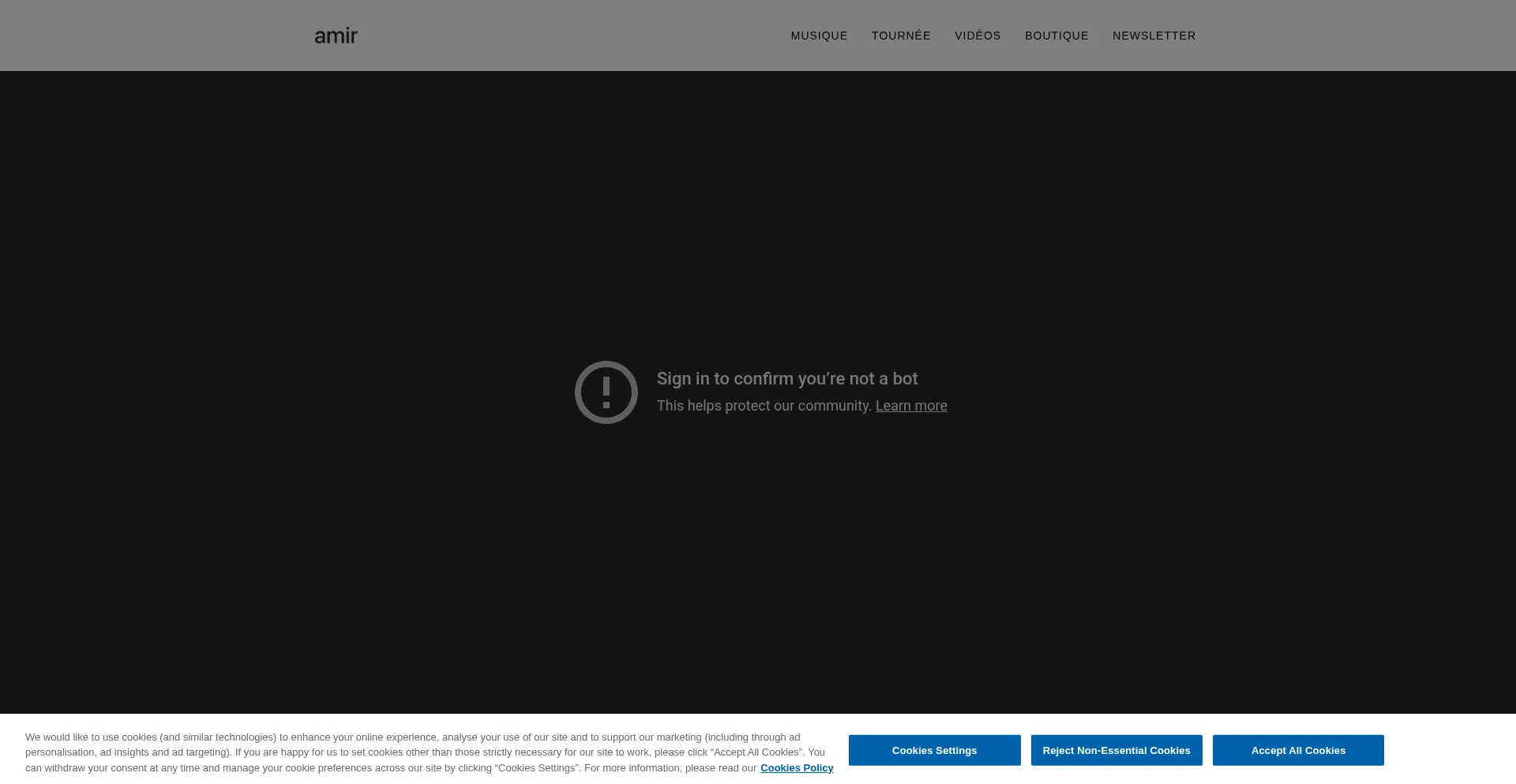Select the MUSIQUE navigation item
This screenshot has height=784, width=1516.
click(x=819, y=36)
